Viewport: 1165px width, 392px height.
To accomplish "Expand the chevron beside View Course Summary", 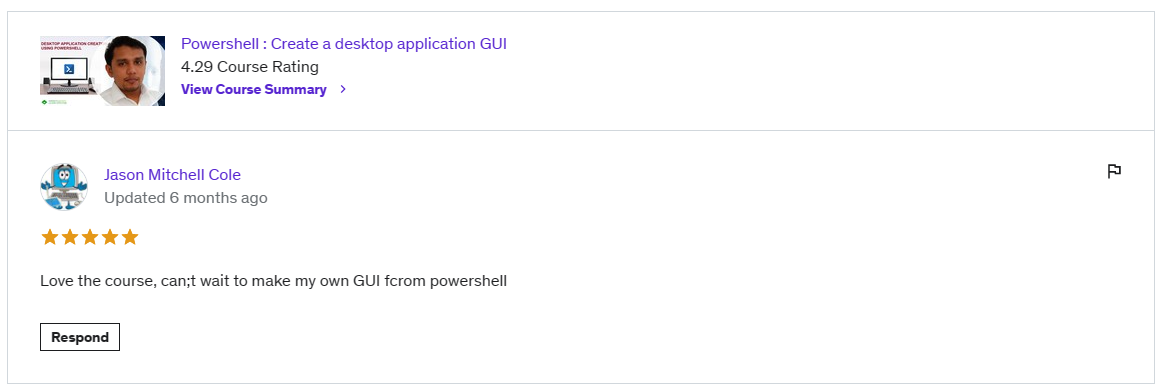I will 343,89.
